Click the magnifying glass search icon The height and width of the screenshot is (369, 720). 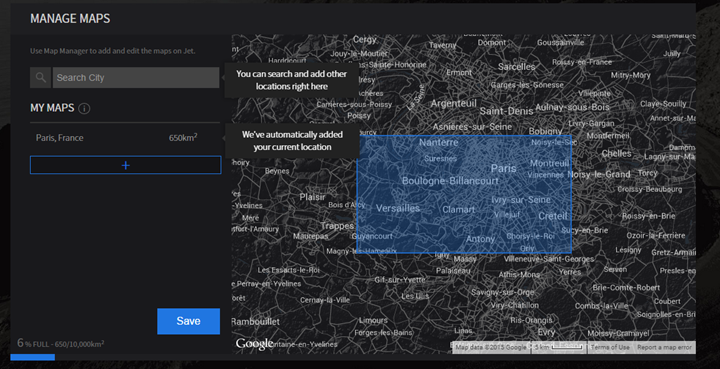(x=40, y=78)
